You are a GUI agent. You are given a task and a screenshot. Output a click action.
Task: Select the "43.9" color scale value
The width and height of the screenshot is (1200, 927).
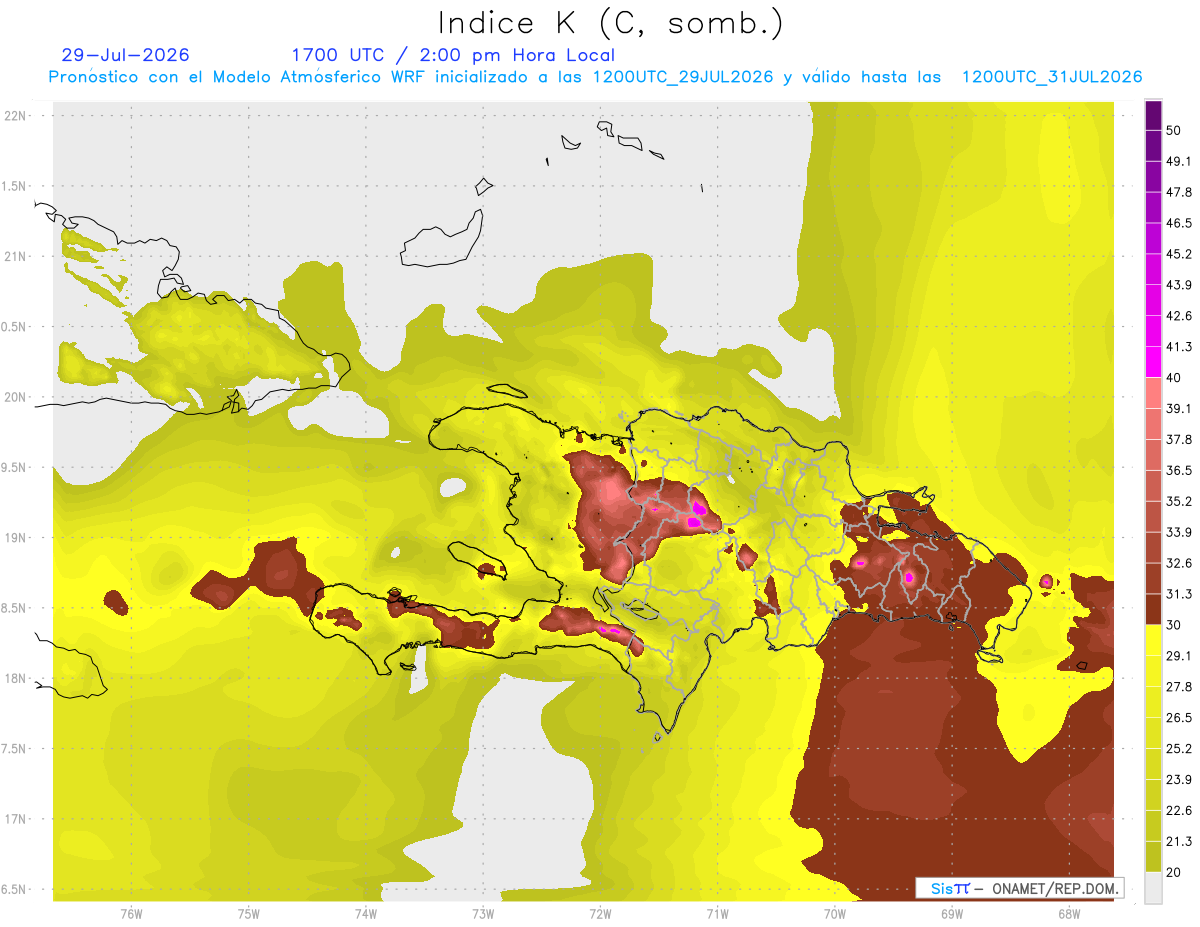[x=1178, y=286]
